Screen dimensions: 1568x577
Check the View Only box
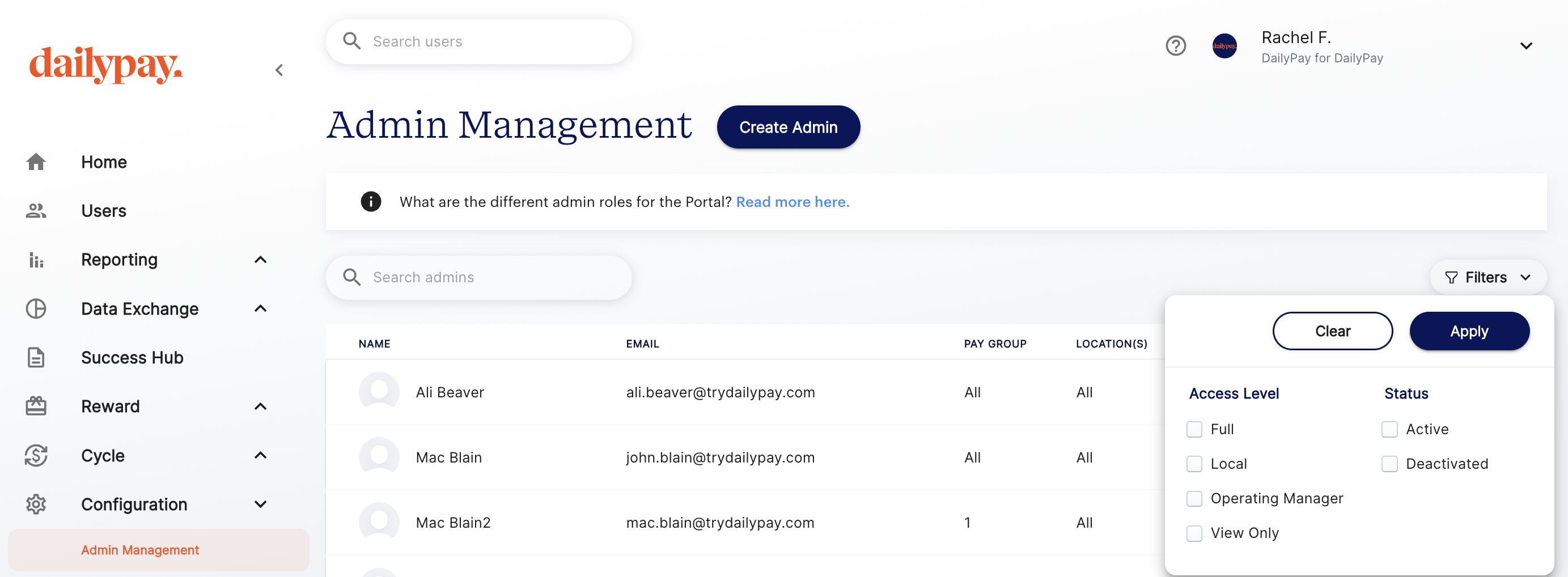pyautogui.click(x=1194, y=533)
